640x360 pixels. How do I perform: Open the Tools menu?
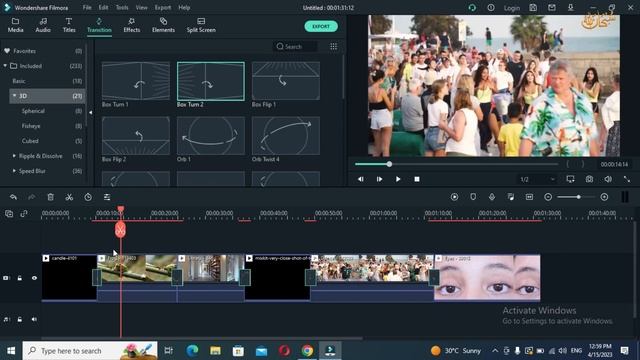point(122,7)
